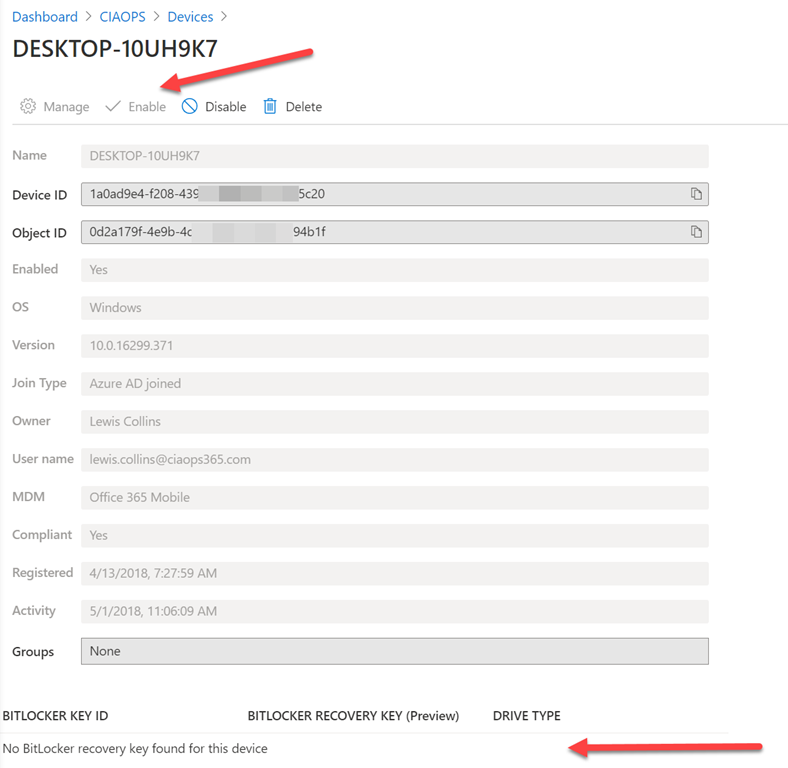The width and height of the screenshot is (788, 768).
Task: Select the Object ID text field
Action: (380, 232)
